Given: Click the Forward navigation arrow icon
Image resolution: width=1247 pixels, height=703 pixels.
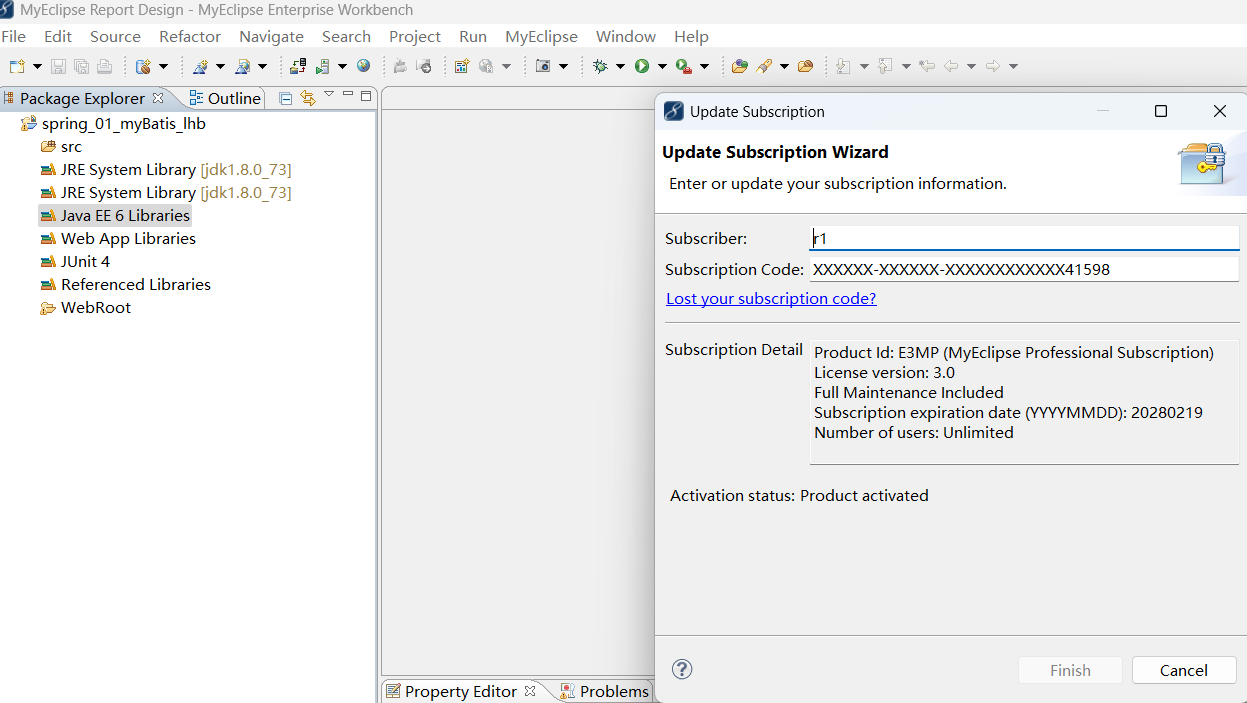Looking at the screenshot, I should pyautogui.click(x=993, y=66).
